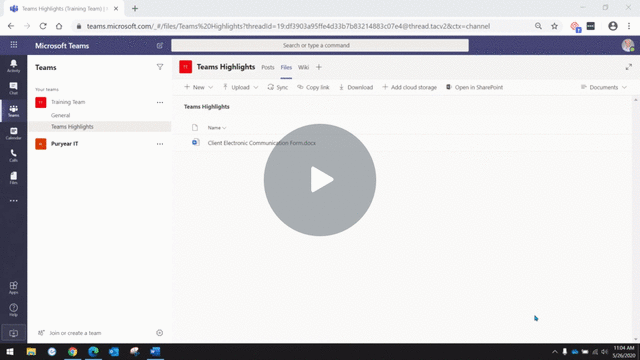Open Client Electronic Communication Form.docx

pyautogui.click(x=262, y=143)
